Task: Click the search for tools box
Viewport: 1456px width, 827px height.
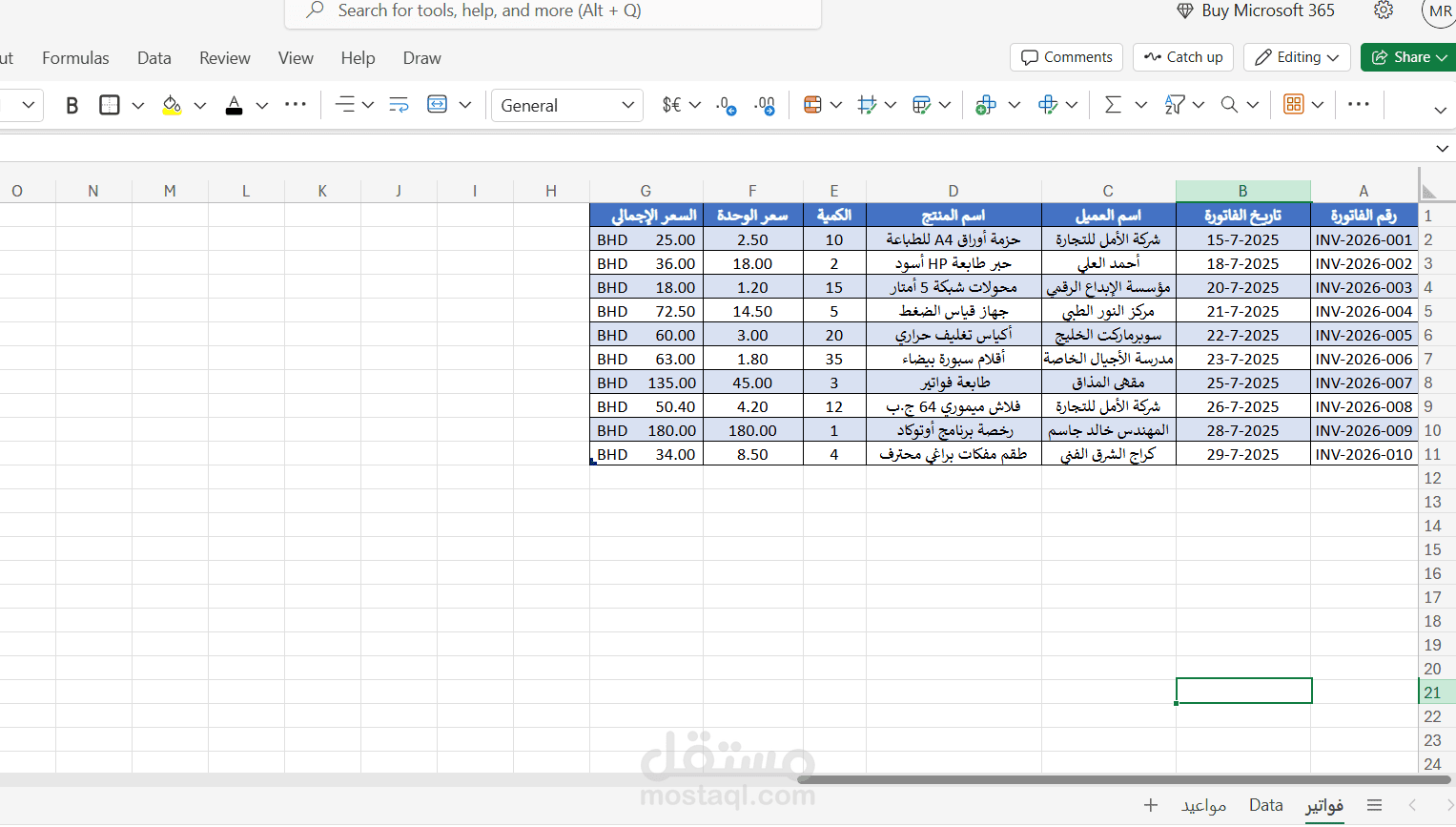Action: tap(553, 11)
